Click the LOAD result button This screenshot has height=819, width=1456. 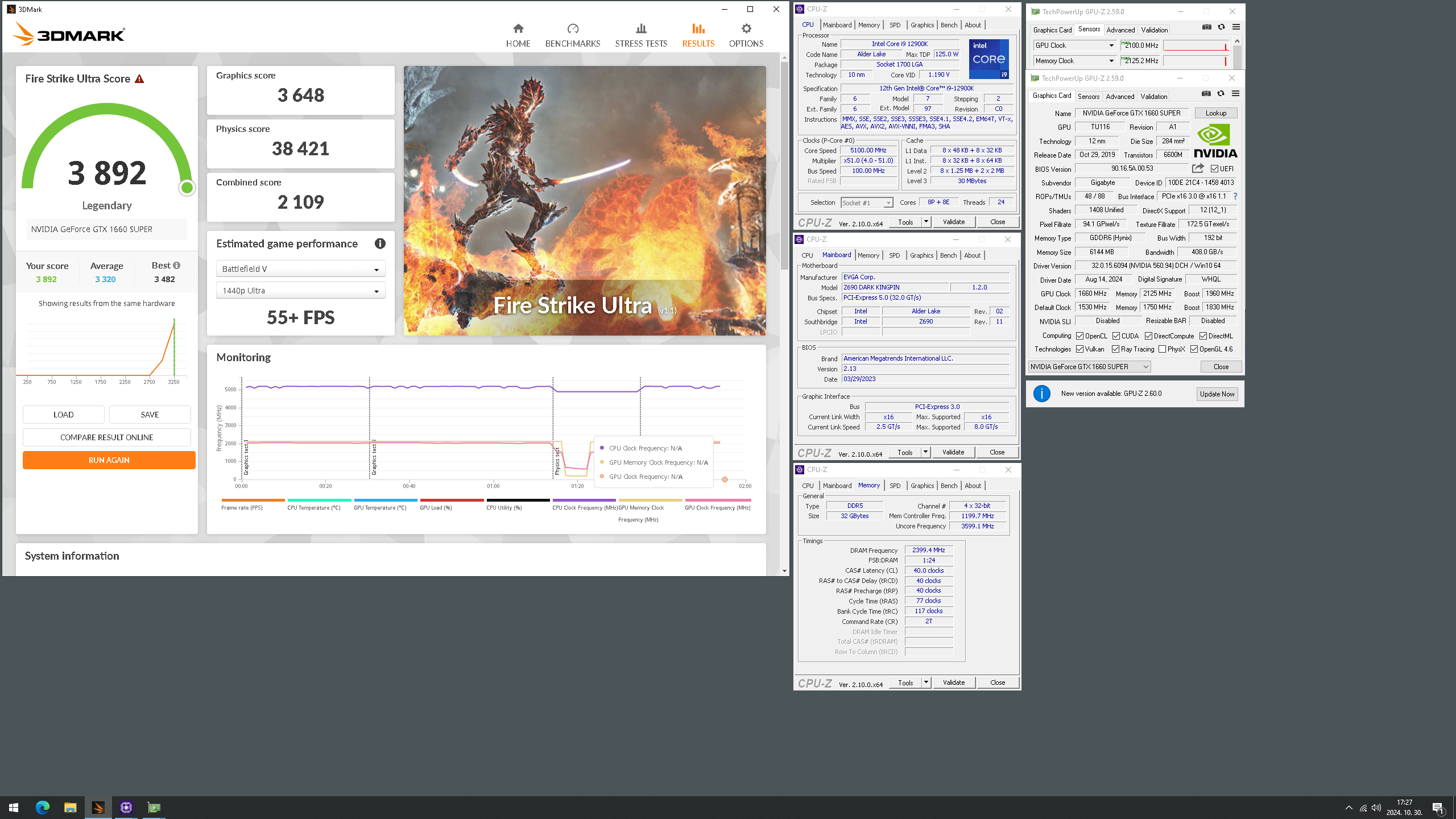(x=64, y=415)
